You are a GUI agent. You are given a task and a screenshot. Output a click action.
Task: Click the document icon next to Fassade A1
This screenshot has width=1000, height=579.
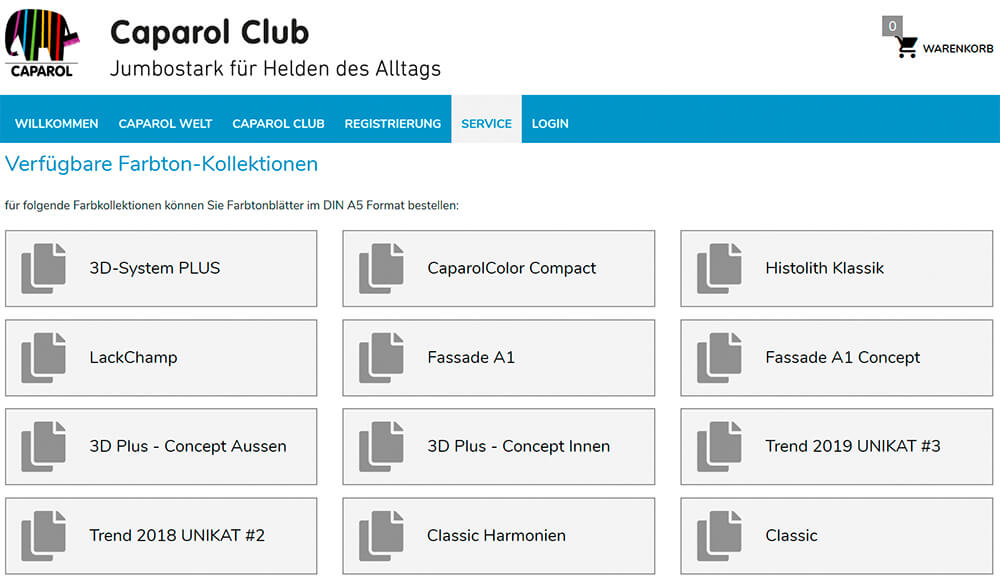(x=381, y=358)
